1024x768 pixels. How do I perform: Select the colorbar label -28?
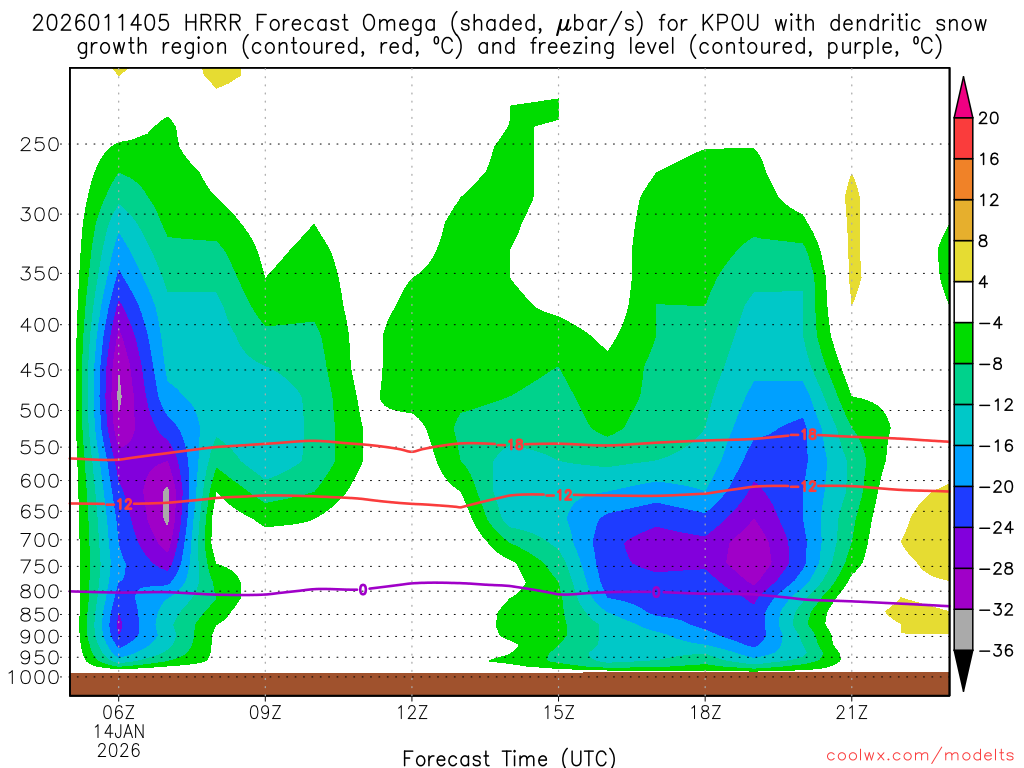tap(996, 569)
